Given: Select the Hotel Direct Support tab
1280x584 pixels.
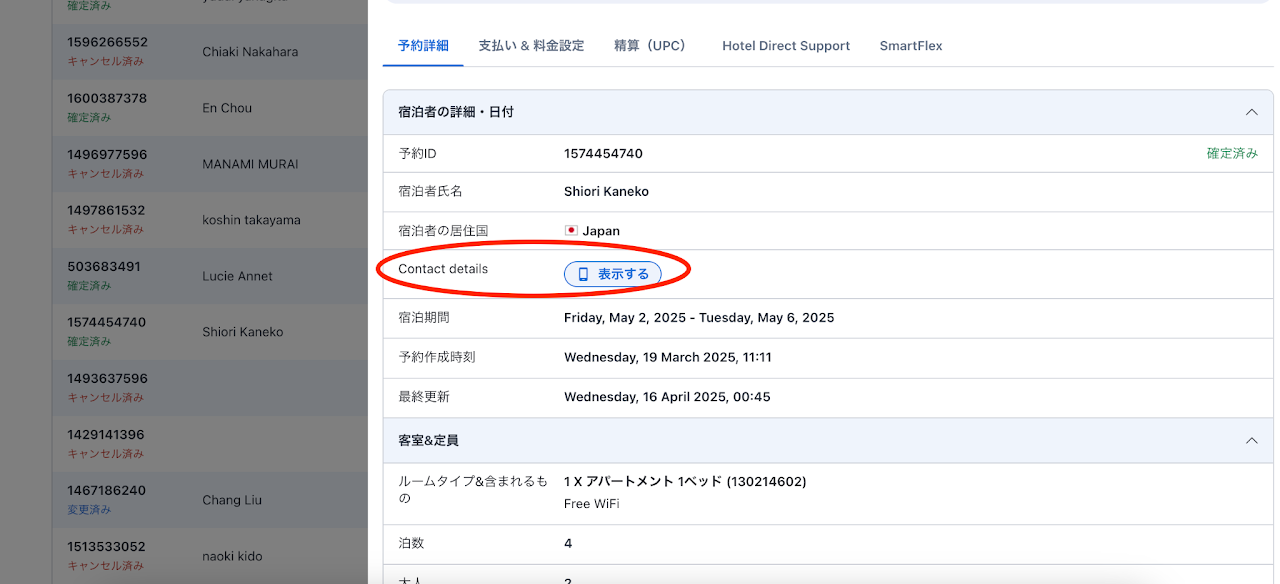Looking at the screenshot, I should tap(786, 46).
